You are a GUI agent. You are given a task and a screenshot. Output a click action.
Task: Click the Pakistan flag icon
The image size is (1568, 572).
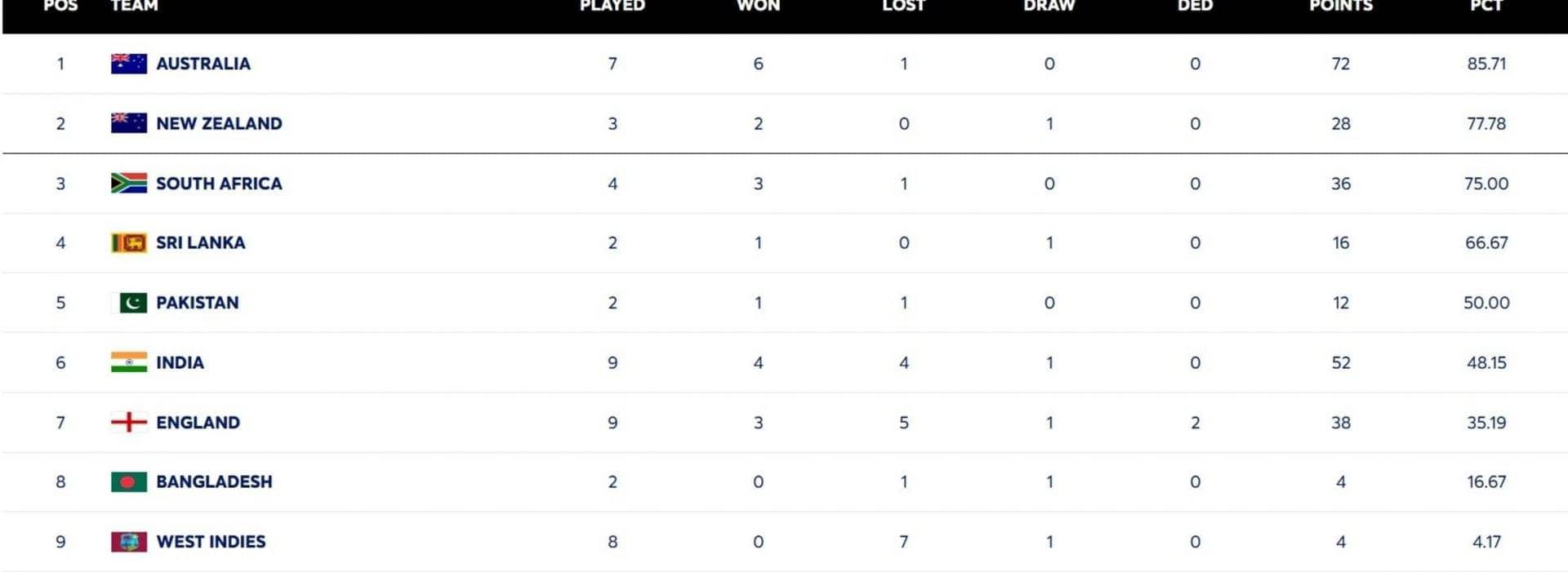click(129, 303)
